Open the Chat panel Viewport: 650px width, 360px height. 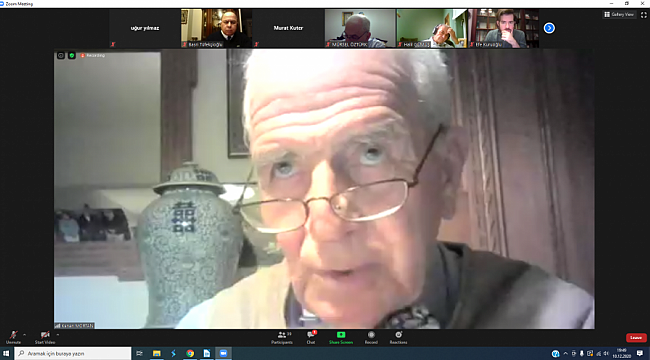point(311,338)
